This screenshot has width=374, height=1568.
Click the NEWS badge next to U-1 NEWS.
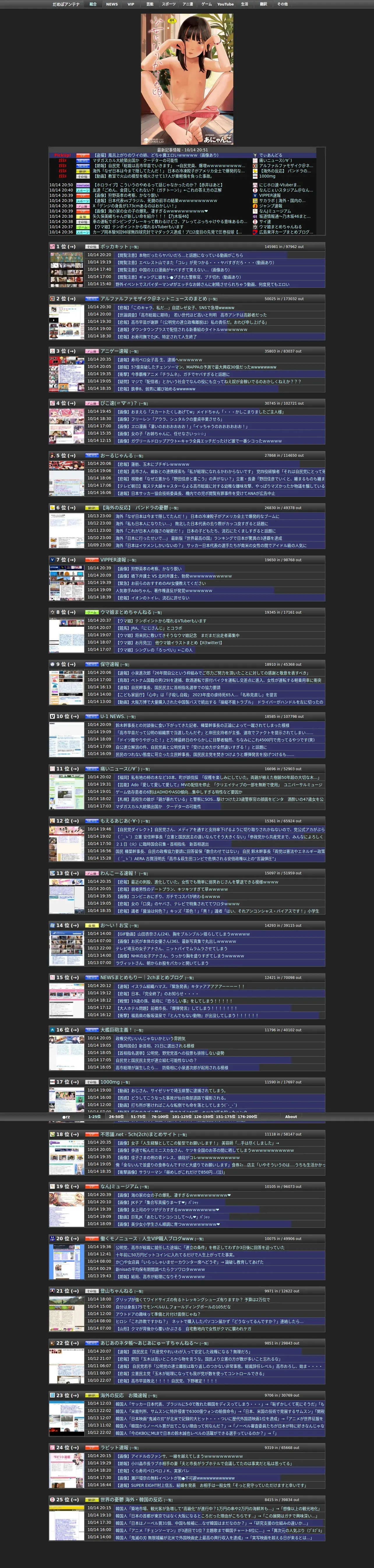tap(91, 716)
